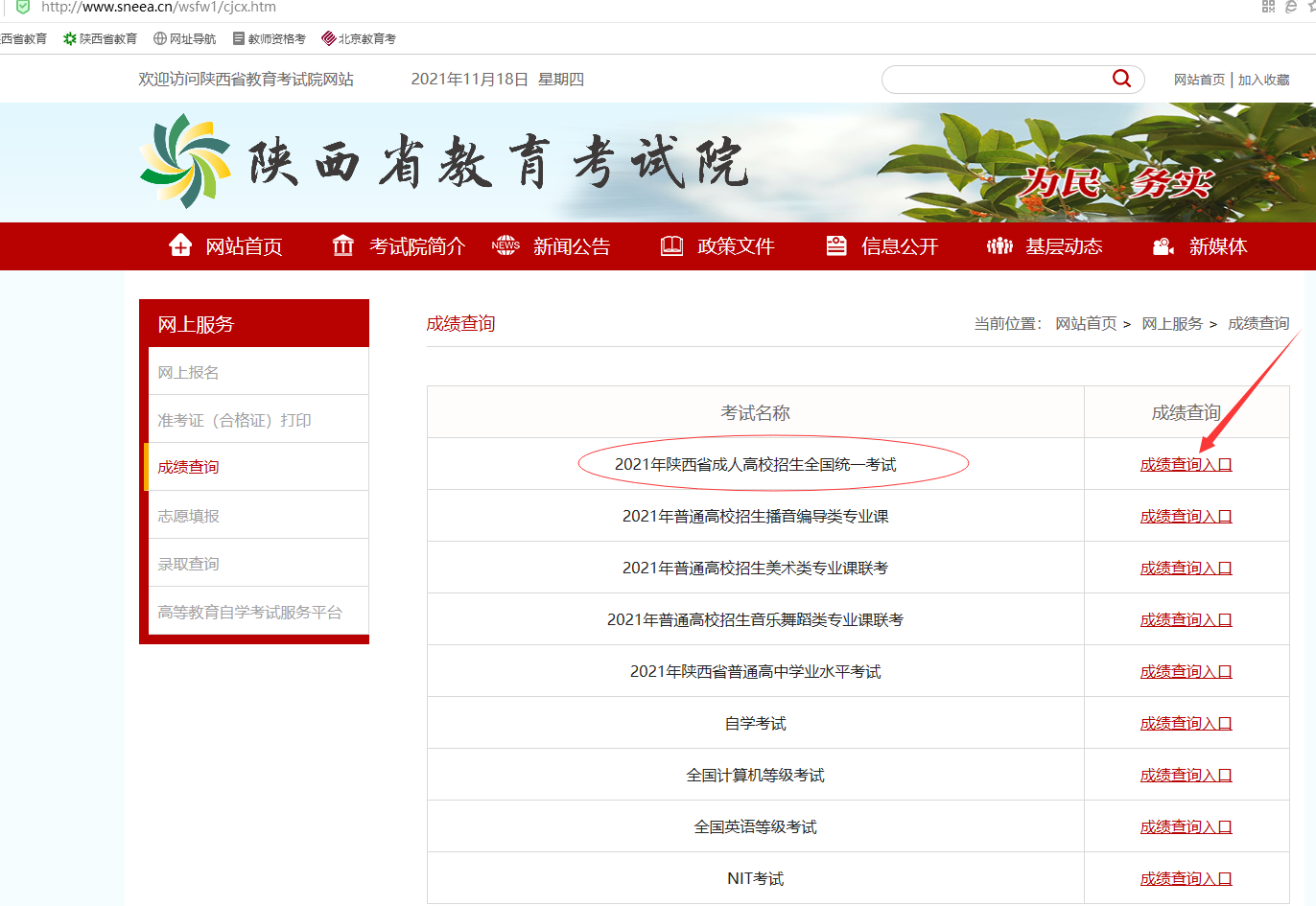Click the NEWS globe icon in navbar

click(x=505, y=246)
